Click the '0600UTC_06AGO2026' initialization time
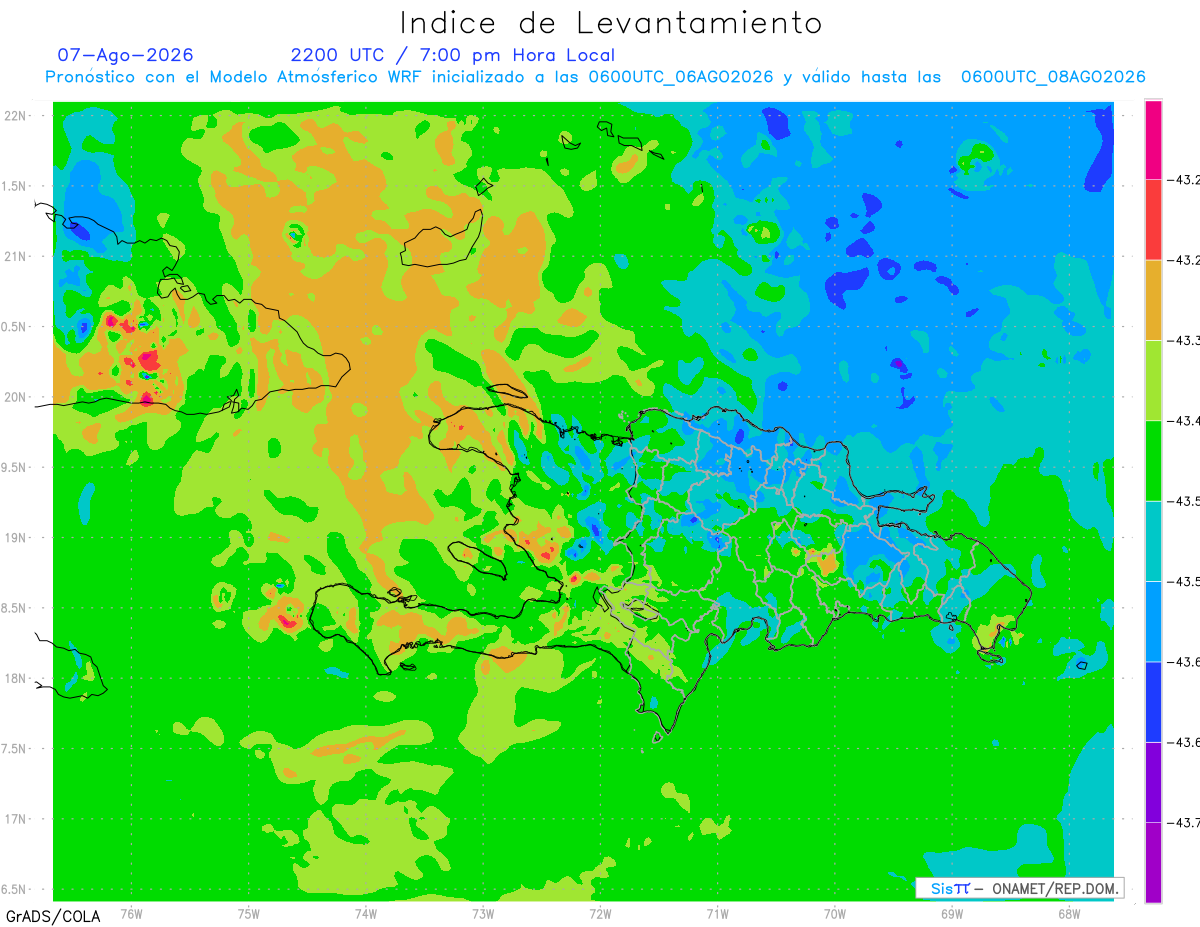The height and width of the screenshot is (927, 1200). [x=681, y=77]
